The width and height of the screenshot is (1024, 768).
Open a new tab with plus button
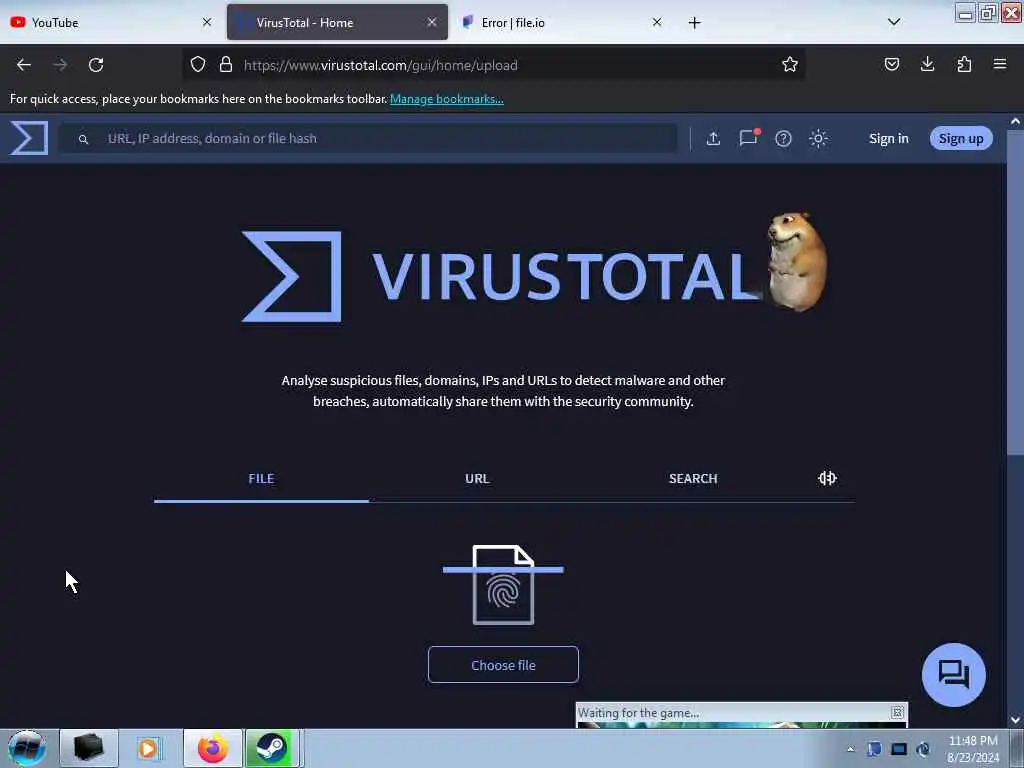tap(694, 23)
